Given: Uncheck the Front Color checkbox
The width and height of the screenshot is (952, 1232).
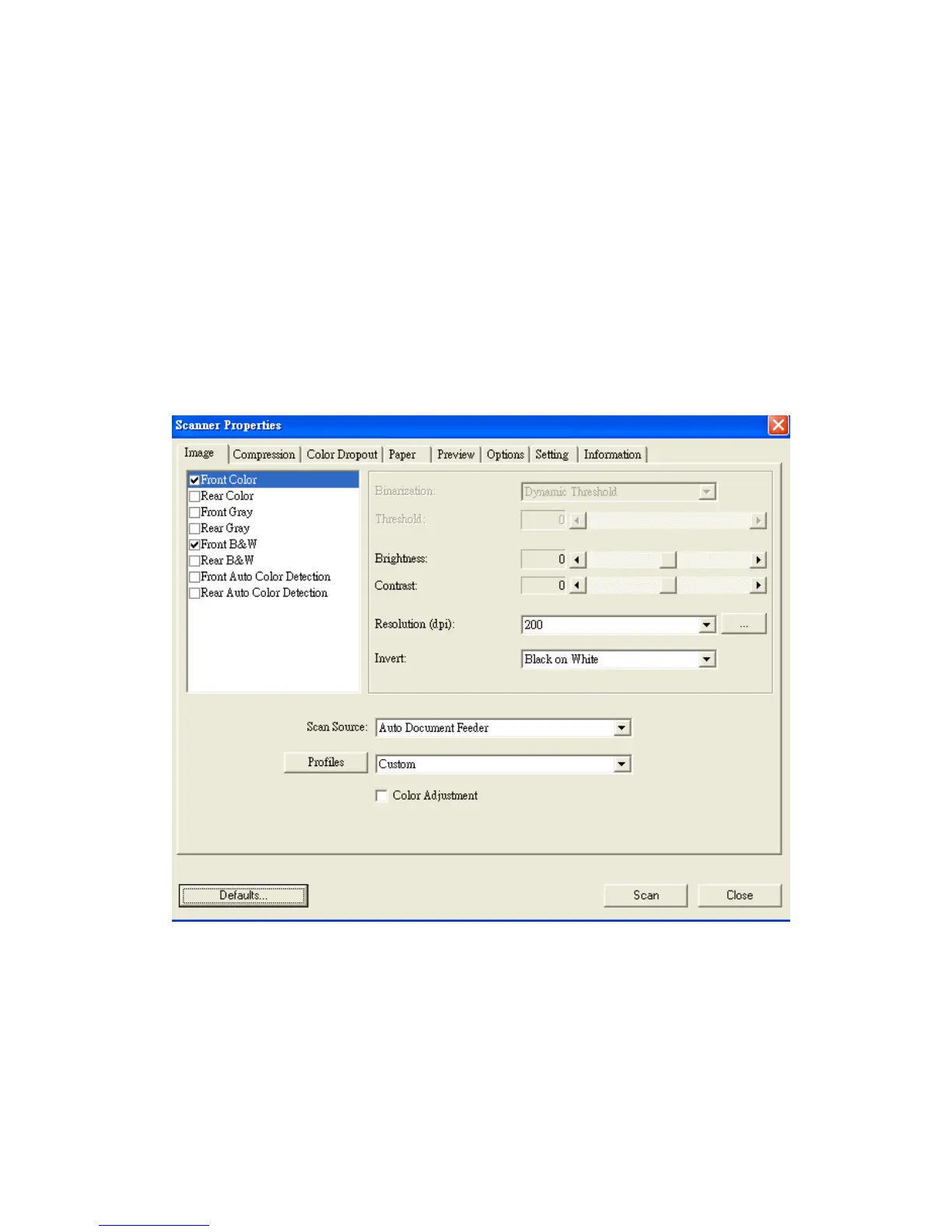Looking at the screenshot, I should (194, 480).
